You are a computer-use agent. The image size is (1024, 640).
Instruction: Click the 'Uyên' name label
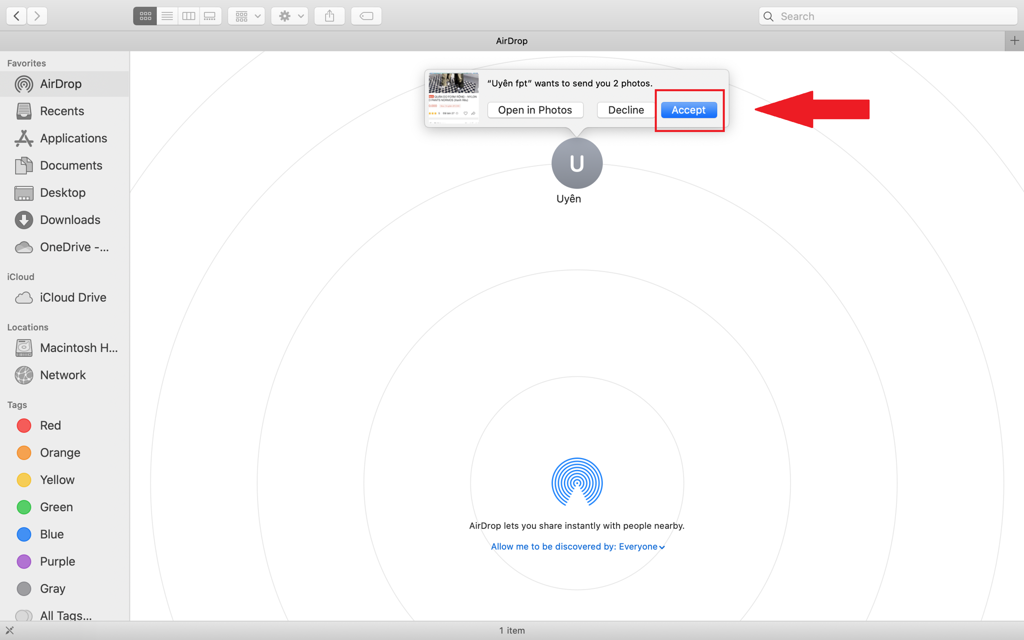pyautogui.click(x=568, y=199)
